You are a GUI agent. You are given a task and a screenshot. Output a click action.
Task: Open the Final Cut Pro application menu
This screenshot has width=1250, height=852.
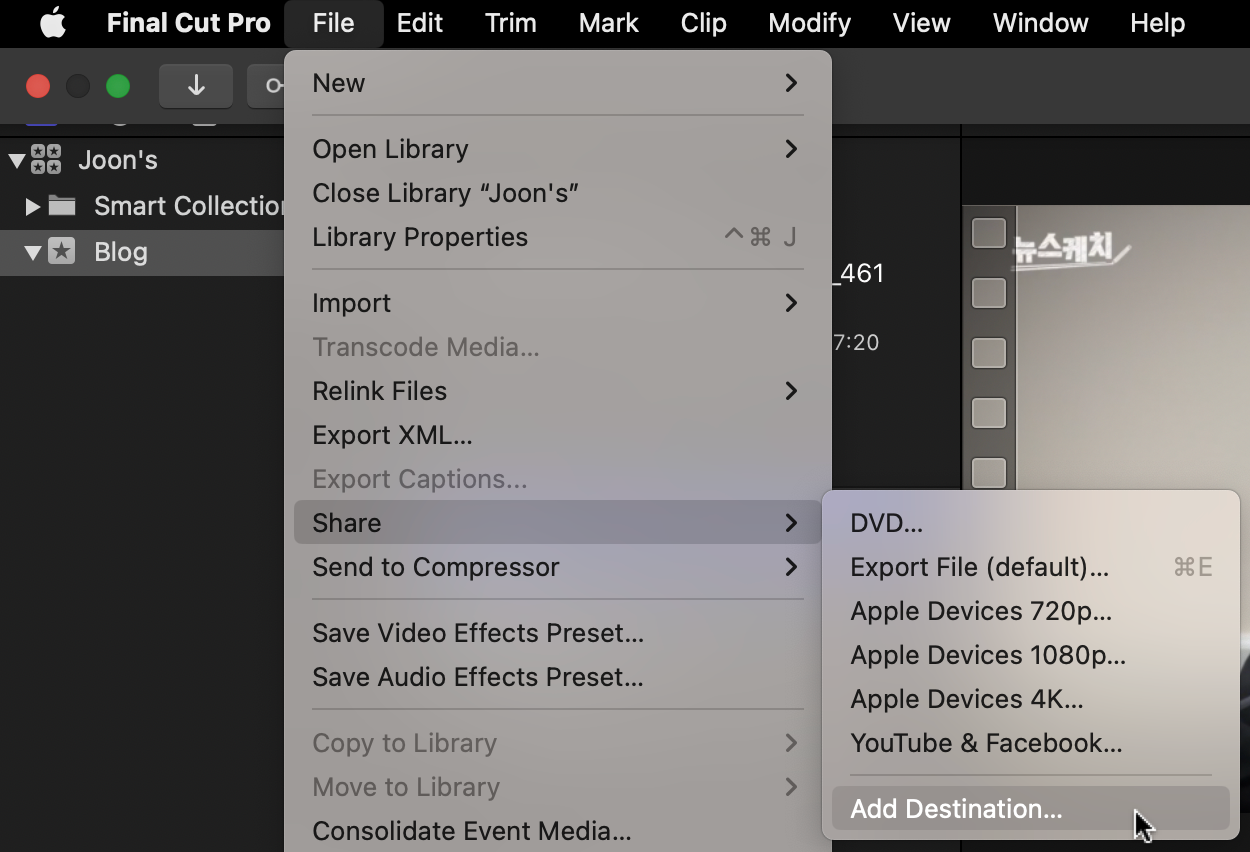[x=189, y=23]
